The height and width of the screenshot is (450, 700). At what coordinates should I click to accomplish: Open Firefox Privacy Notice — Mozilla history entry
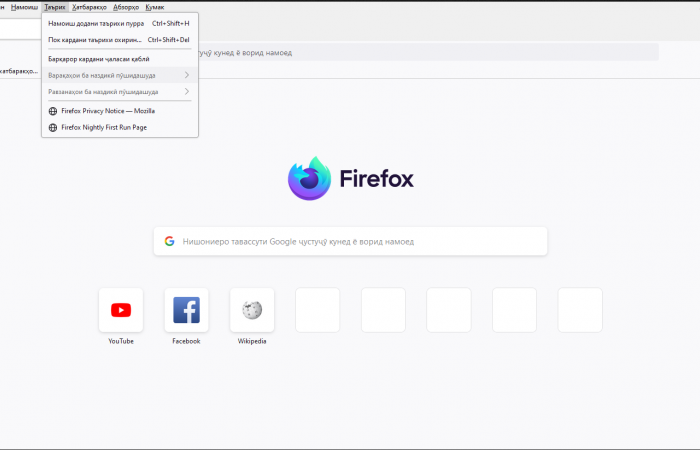[120, 111]
